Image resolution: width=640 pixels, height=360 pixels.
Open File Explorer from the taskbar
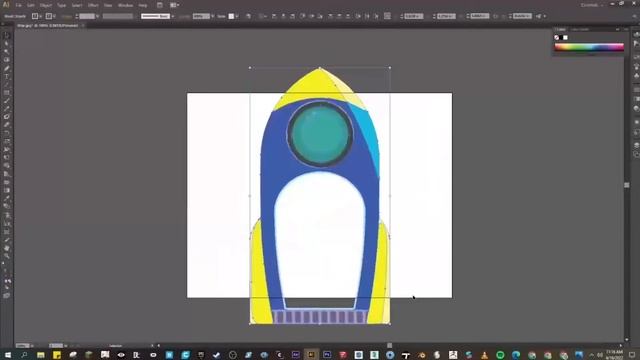point(40,355)
